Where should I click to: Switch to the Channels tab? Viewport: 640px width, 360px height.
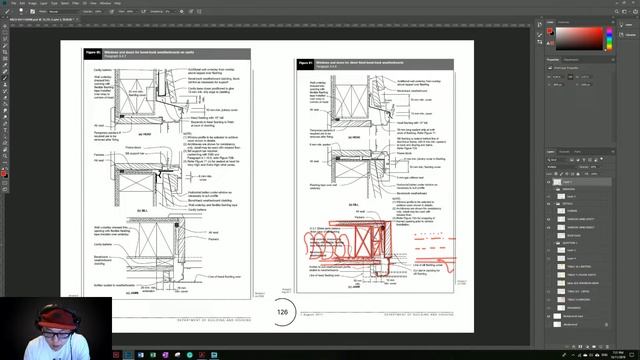coord(564,151)
